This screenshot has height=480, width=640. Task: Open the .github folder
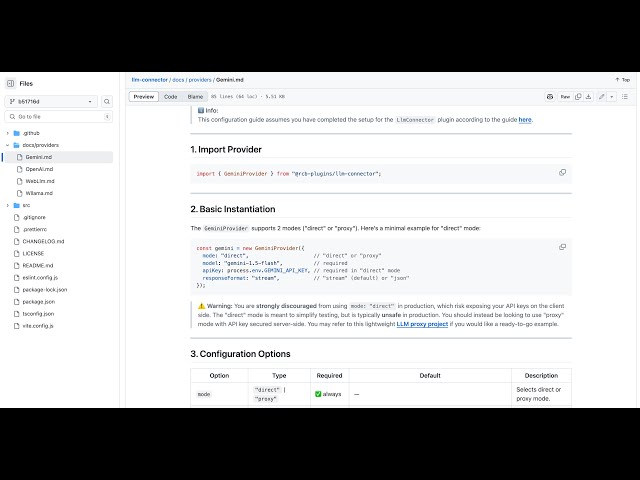coord(31,133)
